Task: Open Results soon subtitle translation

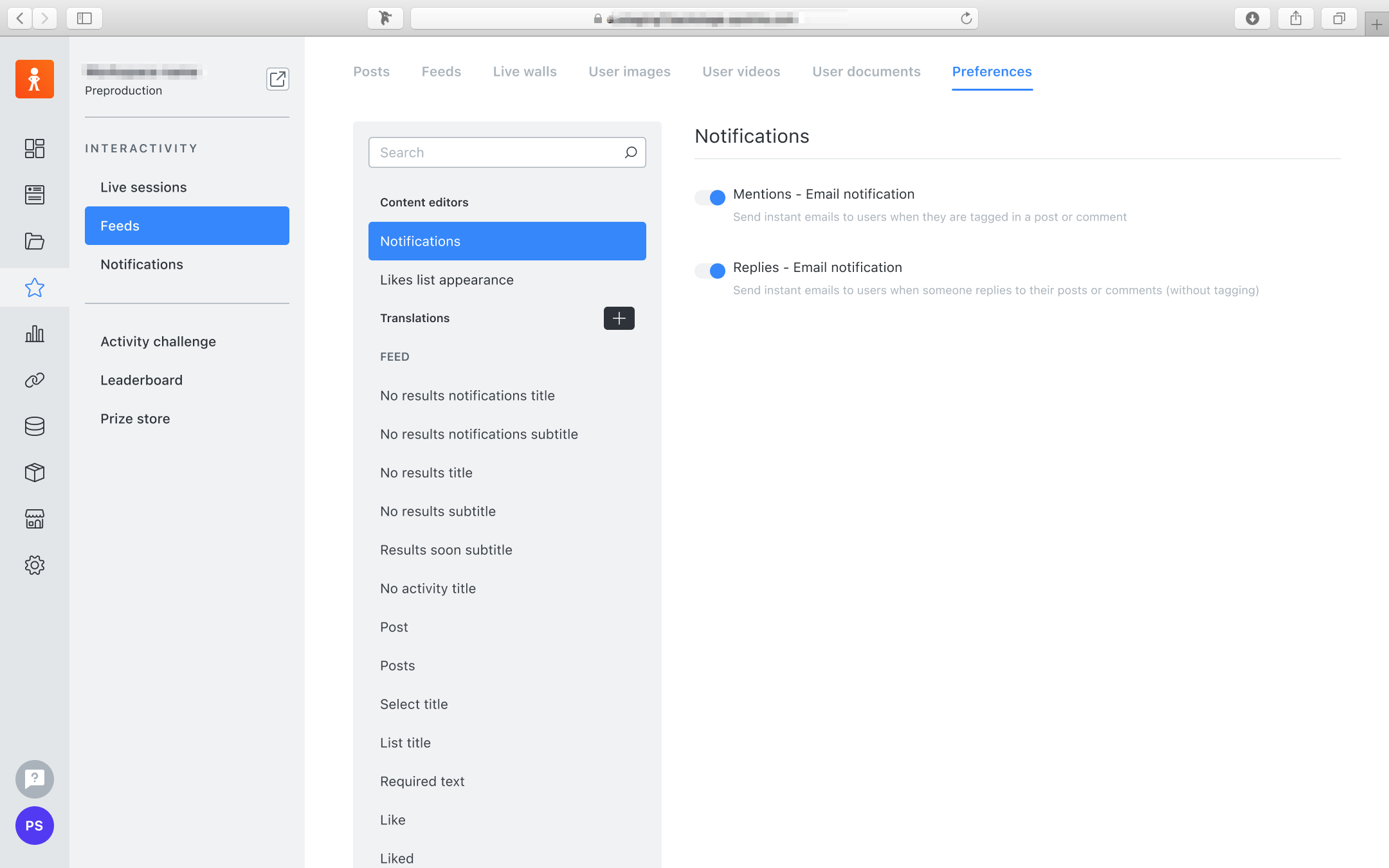Action: (x=507, y=550)
